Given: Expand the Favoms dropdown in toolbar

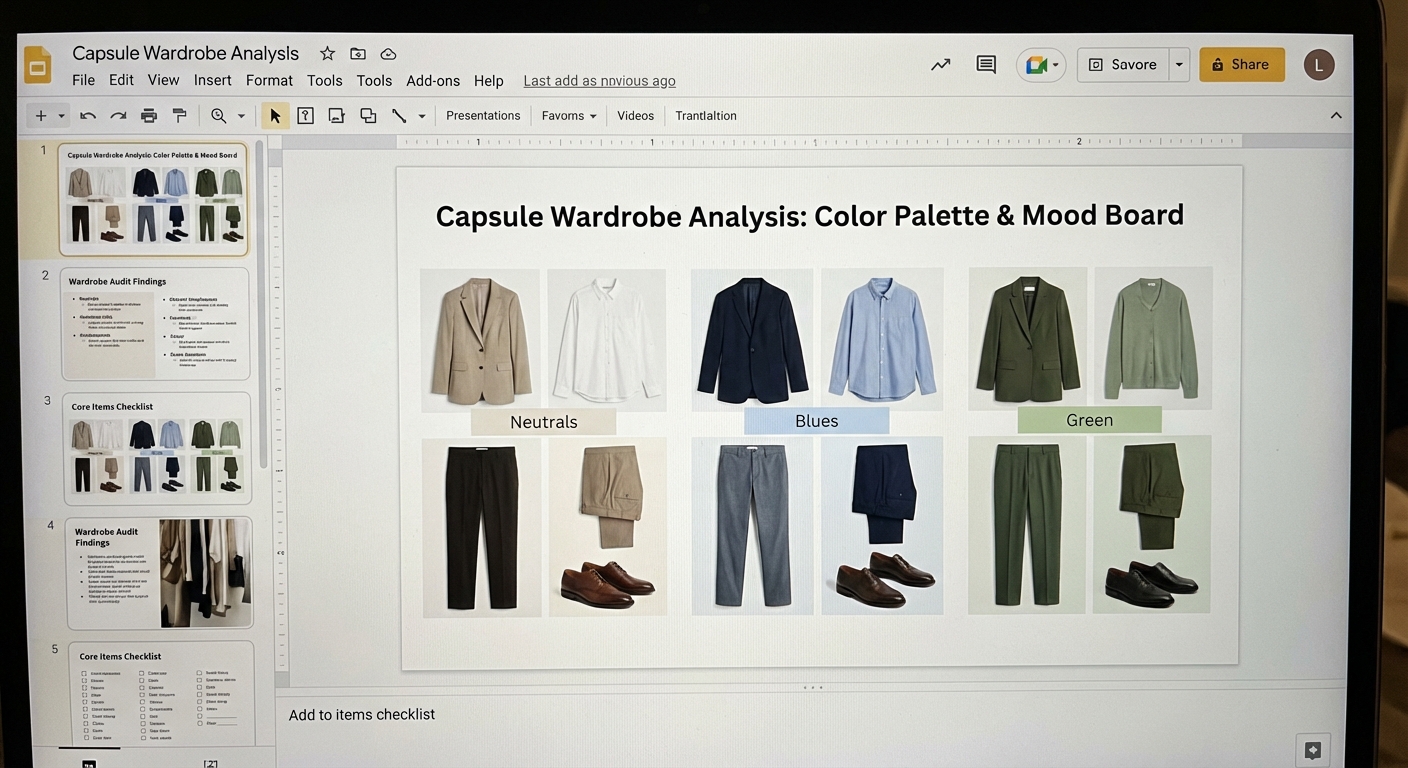Looking at the screenshot, I should (568, 116).
